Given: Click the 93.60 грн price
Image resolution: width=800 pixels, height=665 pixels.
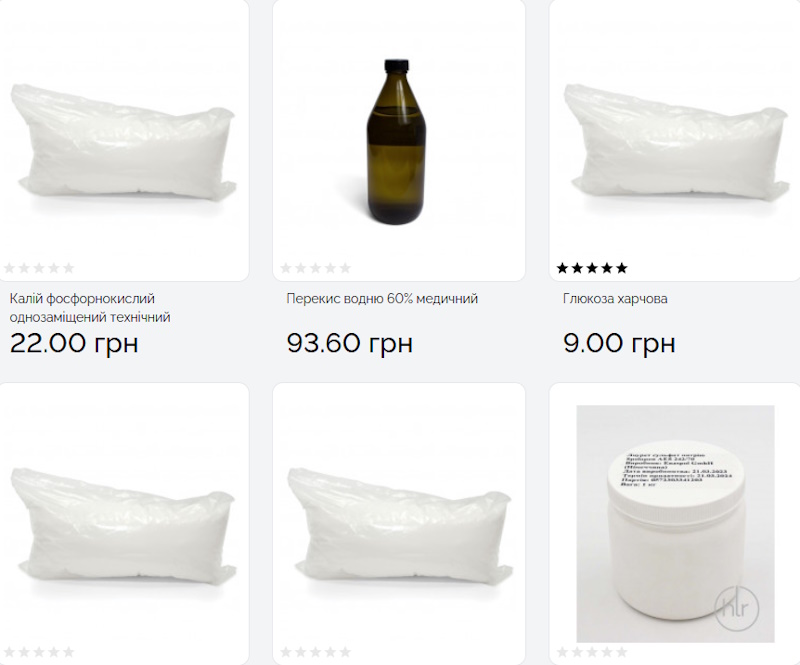Looking at the screenshot, I should click(349, 343).
